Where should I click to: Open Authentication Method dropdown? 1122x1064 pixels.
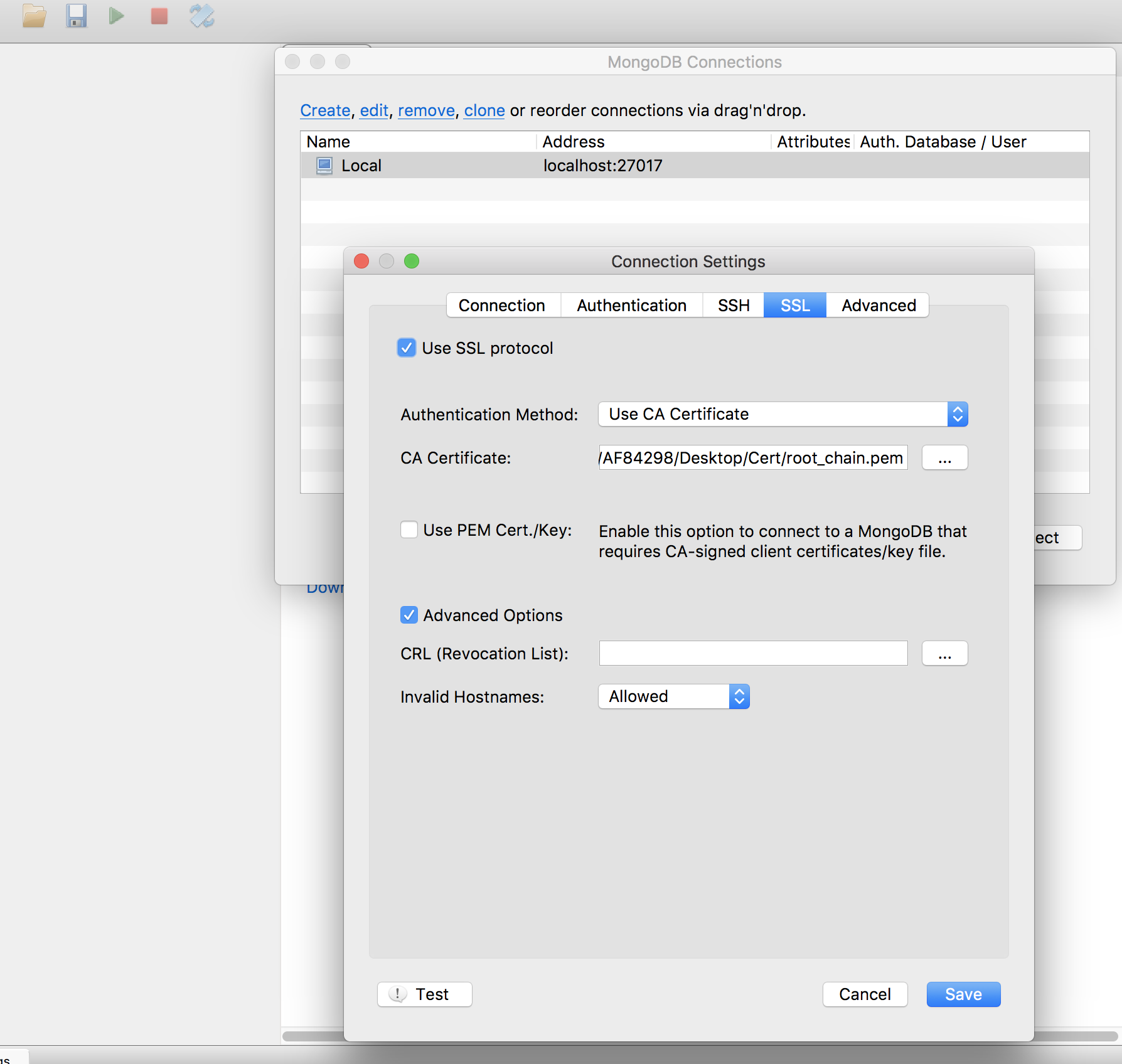(783, 414)
